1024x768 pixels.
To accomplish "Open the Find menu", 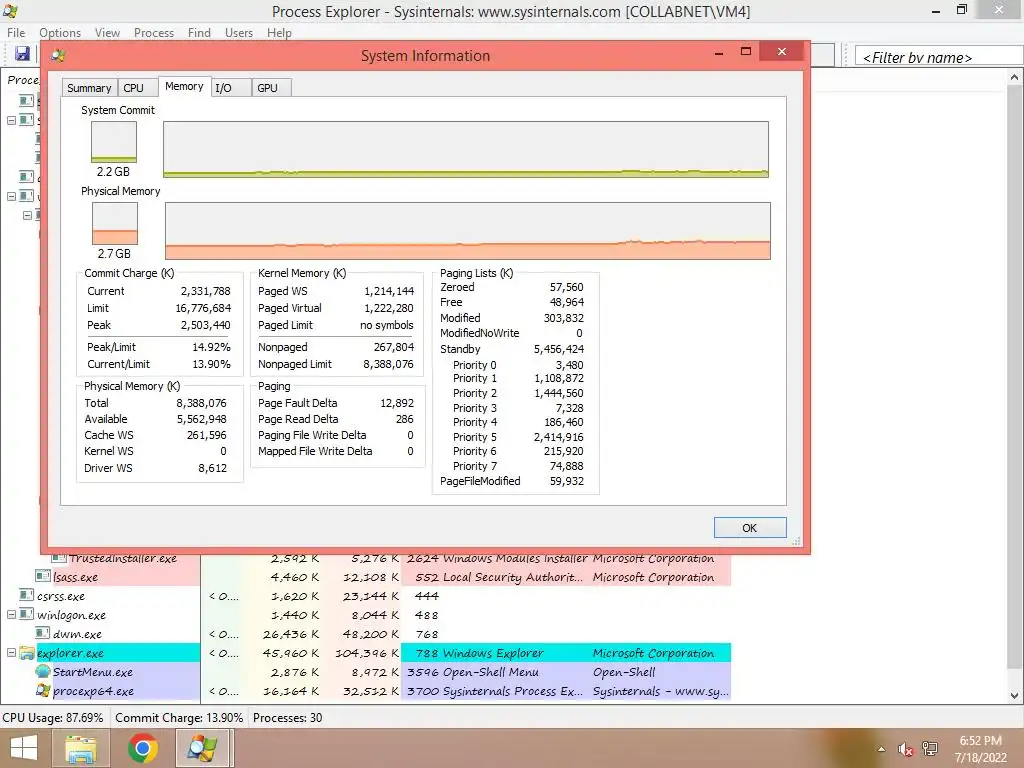I will pyautogui.click(x=199, y=33).
